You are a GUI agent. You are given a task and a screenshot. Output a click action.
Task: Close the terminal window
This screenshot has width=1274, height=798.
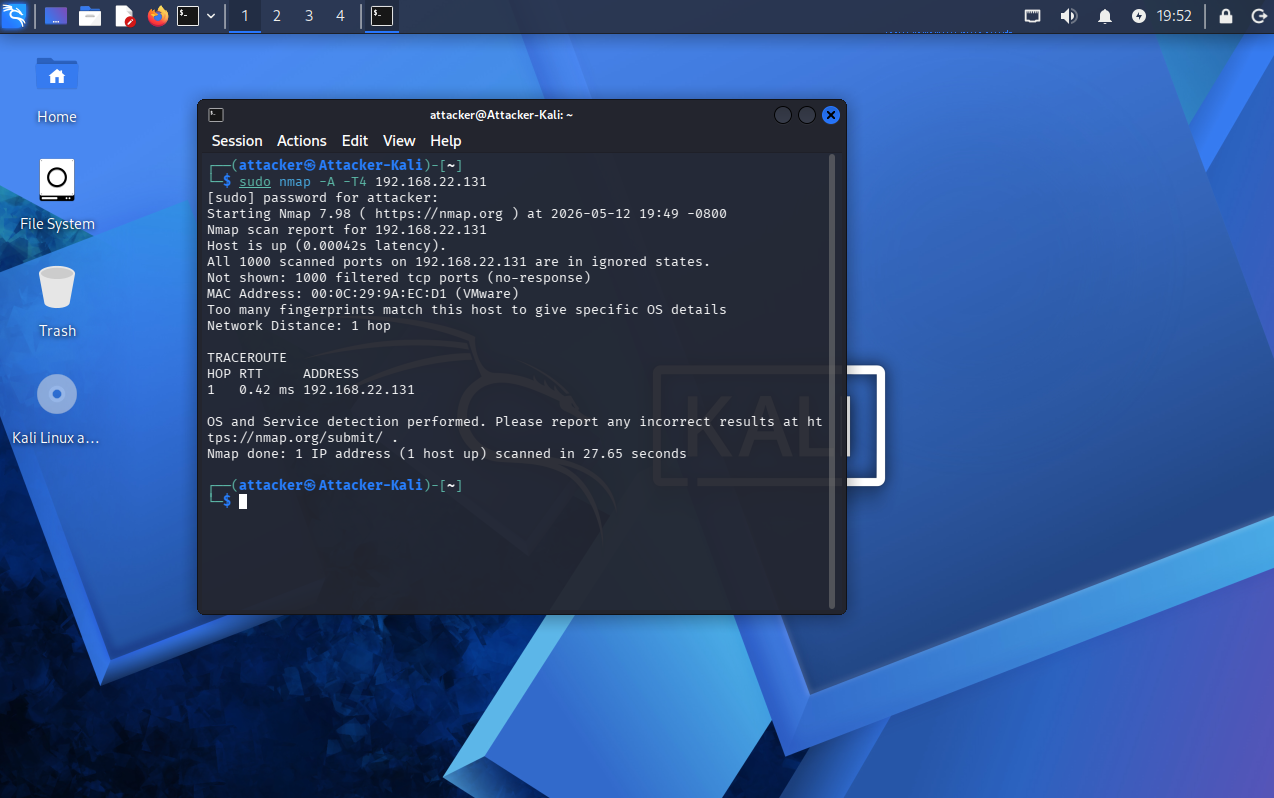(831, 115)
